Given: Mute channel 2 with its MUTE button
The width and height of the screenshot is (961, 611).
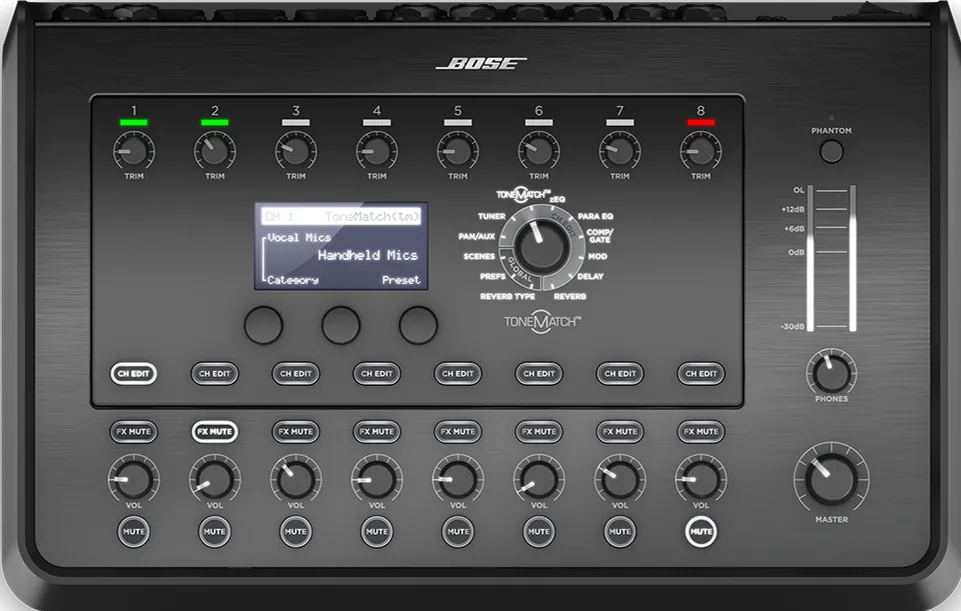Looking at the screenshot, I should coord(215,531).
